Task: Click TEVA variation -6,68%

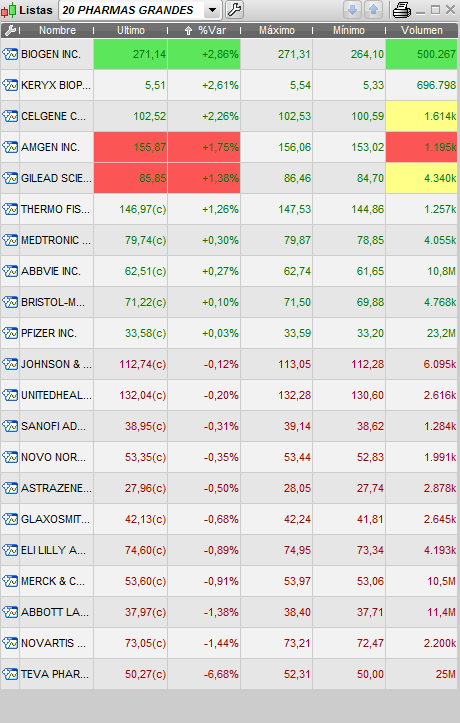Action: tap(221, 674)
